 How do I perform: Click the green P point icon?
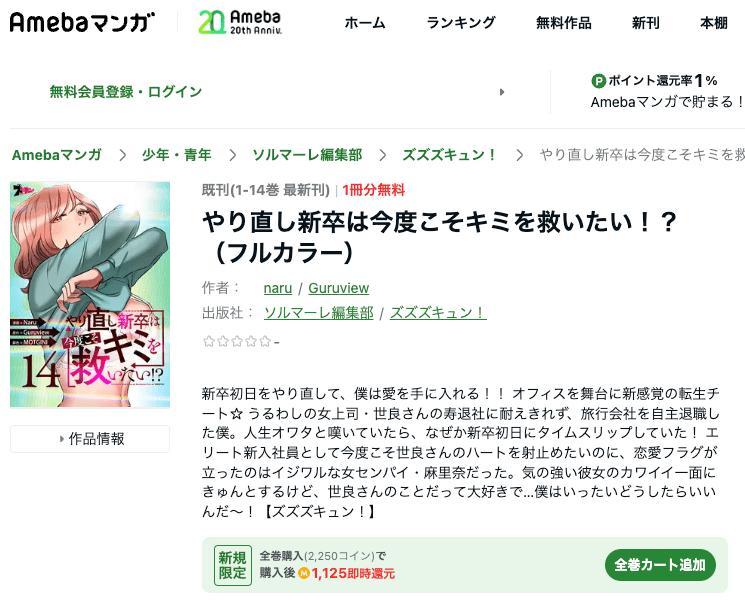pyautogui.click(x=598, y=81)
